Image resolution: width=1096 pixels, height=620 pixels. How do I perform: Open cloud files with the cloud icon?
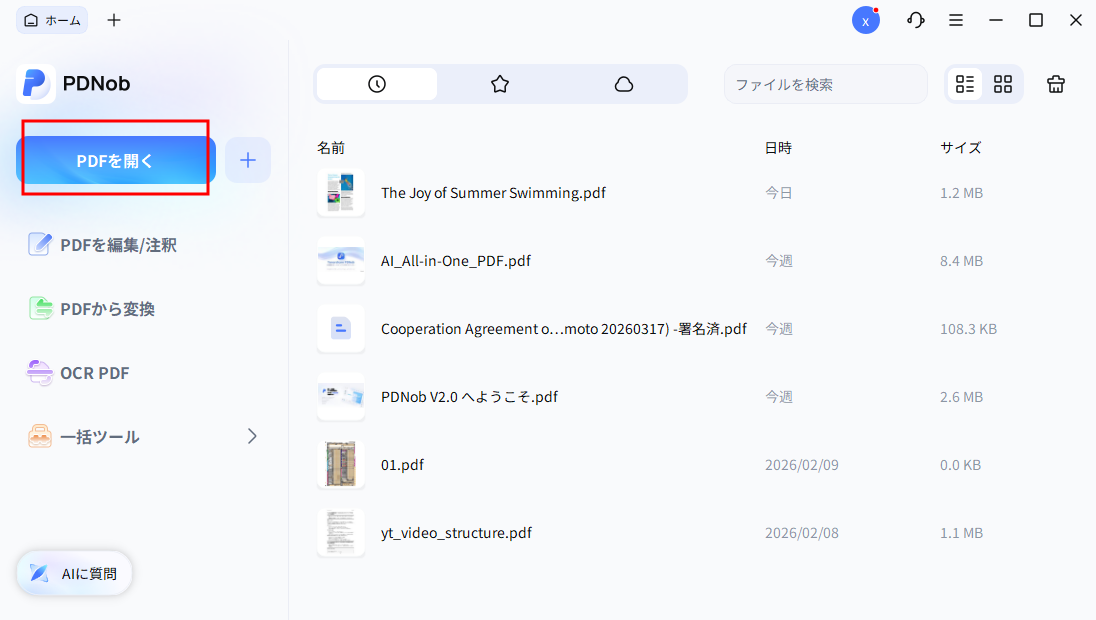click(x=624, y=84)
